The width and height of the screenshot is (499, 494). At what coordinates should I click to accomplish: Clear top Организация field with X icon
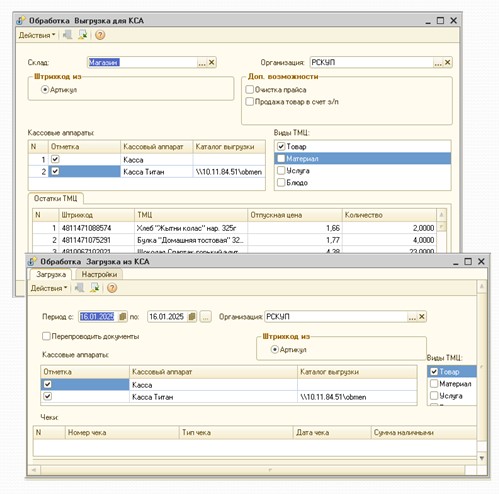coord(447,62)
